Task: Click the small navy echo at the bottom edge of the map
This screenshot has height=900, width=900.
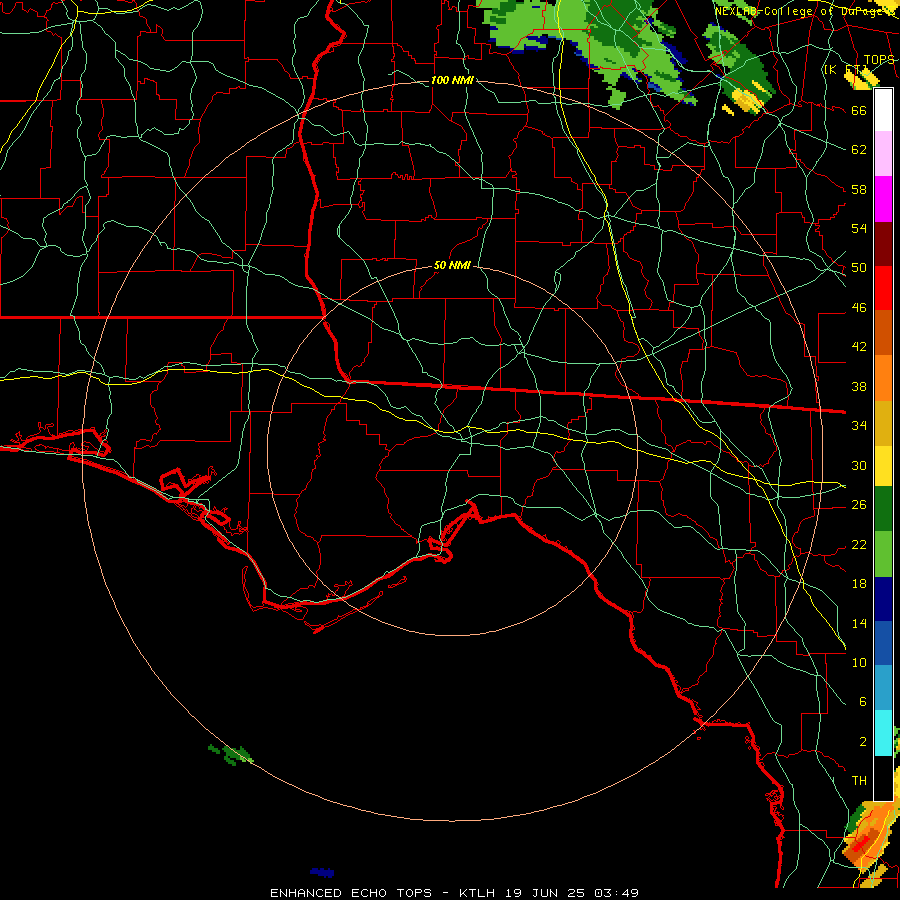Action: click(322, 872)
